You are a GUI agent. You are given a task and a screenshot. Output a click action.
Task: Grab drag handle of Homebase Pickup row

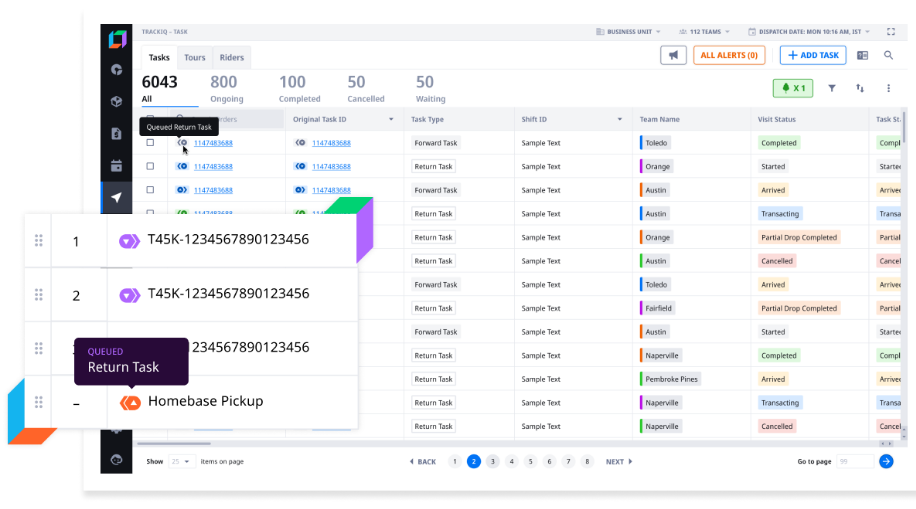[39, 402]
